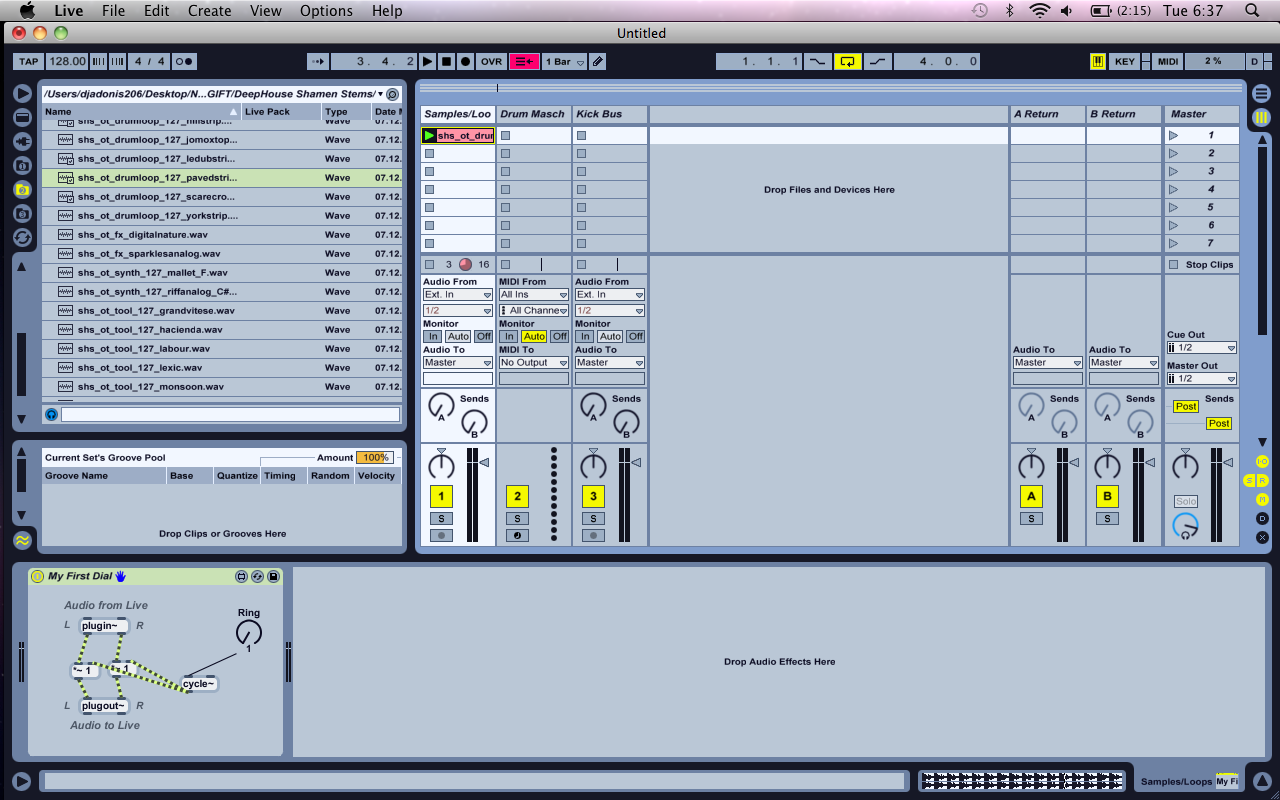Toggle the Draw Mode pencil
Viewport: 1280px width, 800px height.
[598, 61]
